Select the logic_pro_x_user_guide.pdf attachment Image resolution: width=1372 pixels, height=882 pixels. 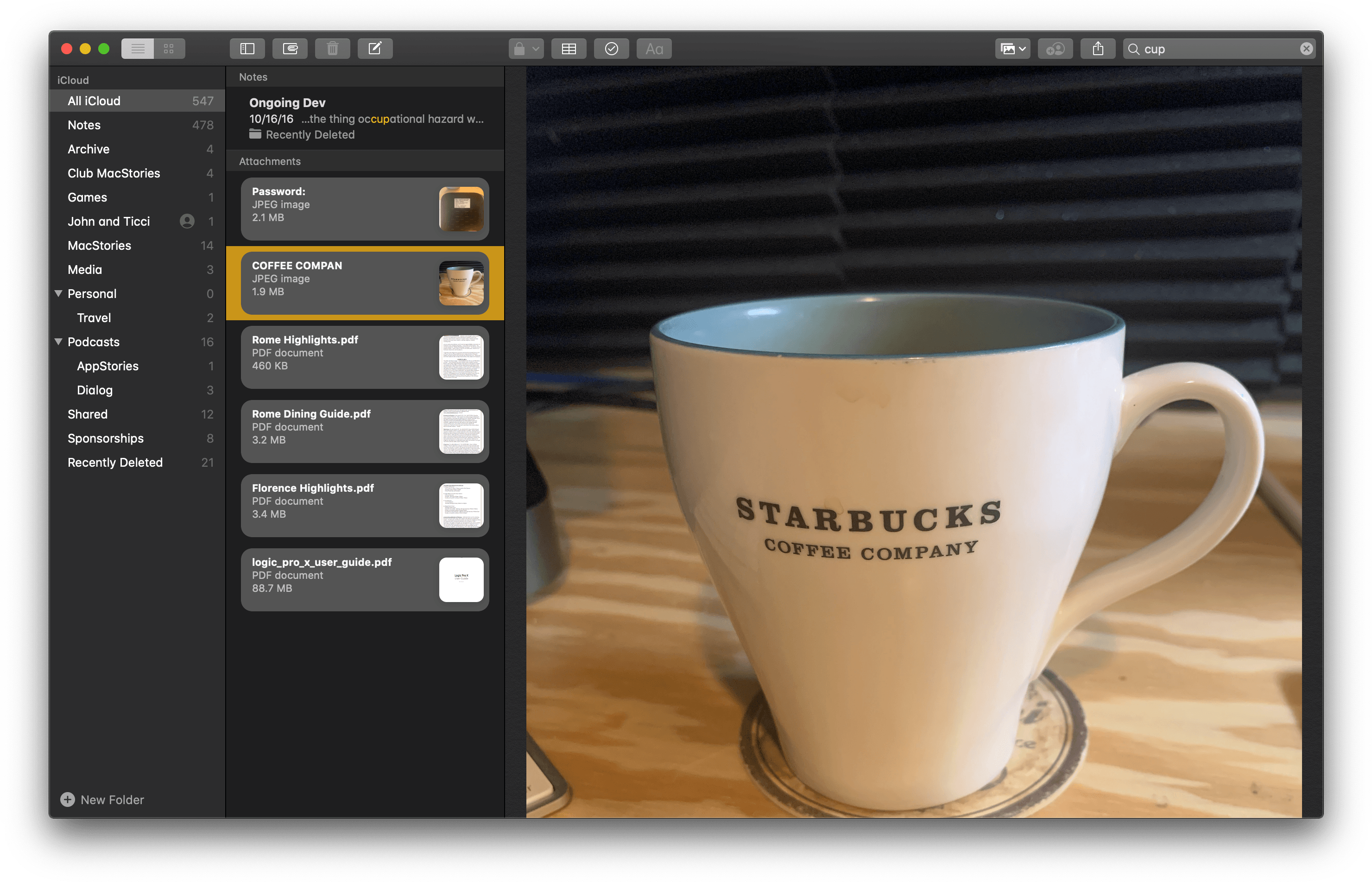point(365,580)
